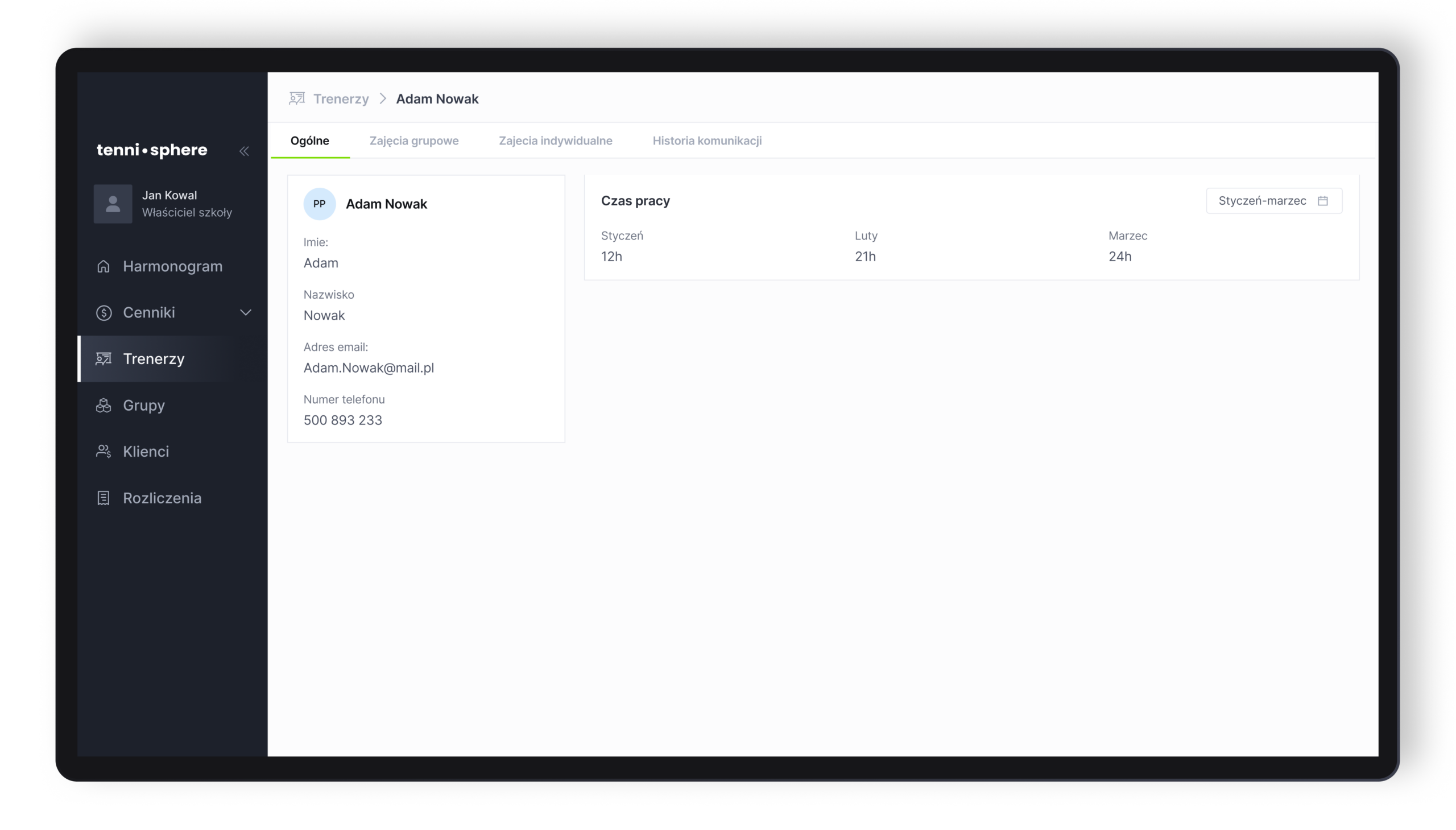Click the email Adam.Nowak@mail.pl
The width and height of the screenshot is (1456, 830).
click(369, 367)
